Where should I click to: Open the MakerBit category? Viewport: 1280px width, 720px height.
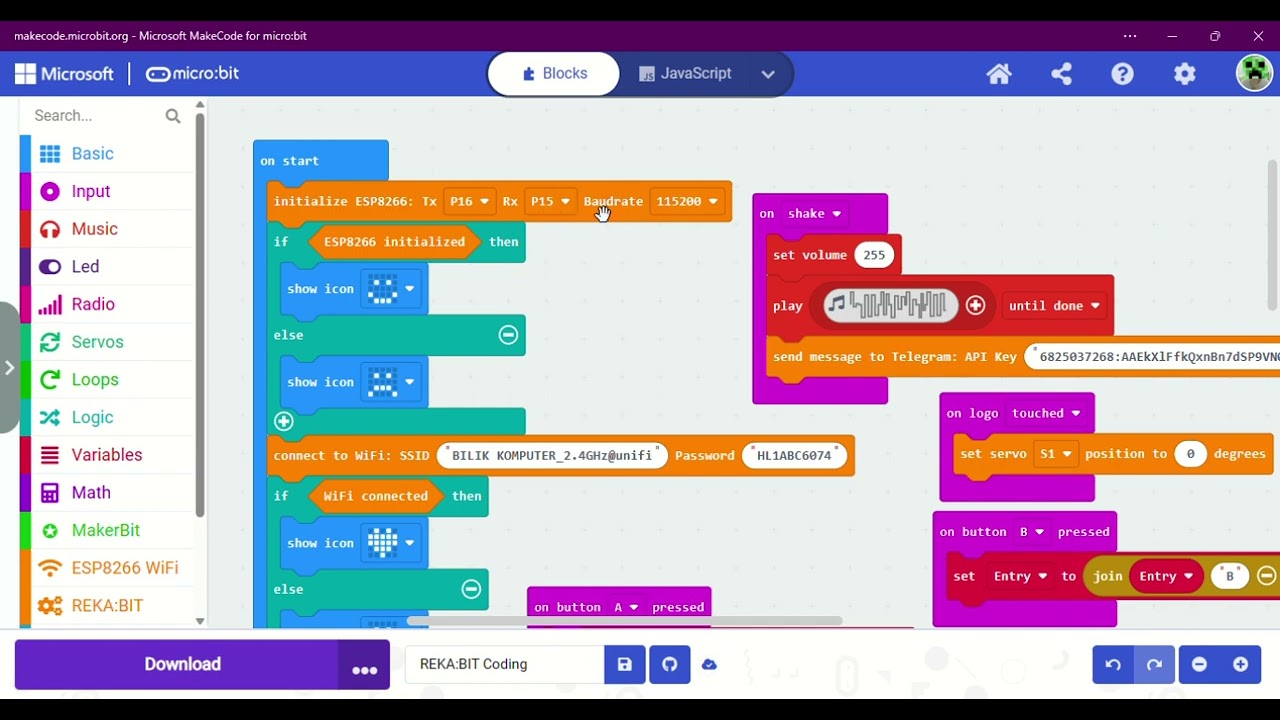[107, 530]
